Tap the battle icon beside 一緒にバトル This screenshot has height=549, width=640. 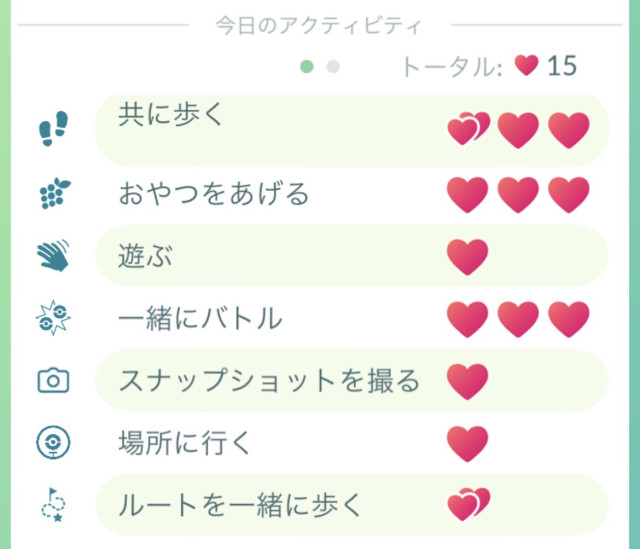(x=53, y=319)
